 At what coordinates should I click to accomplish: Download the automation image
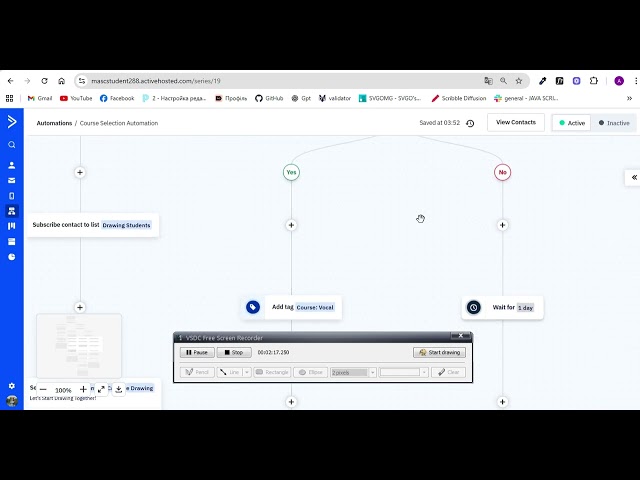click(x=119, y=389)
